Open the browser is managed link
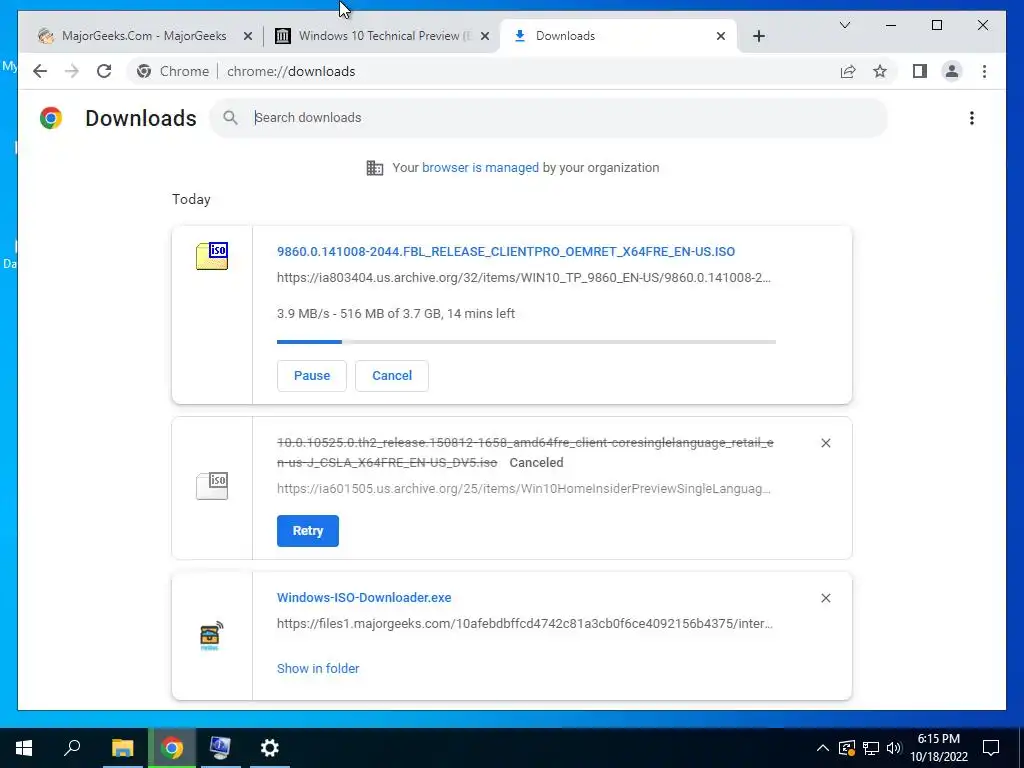 480,168
